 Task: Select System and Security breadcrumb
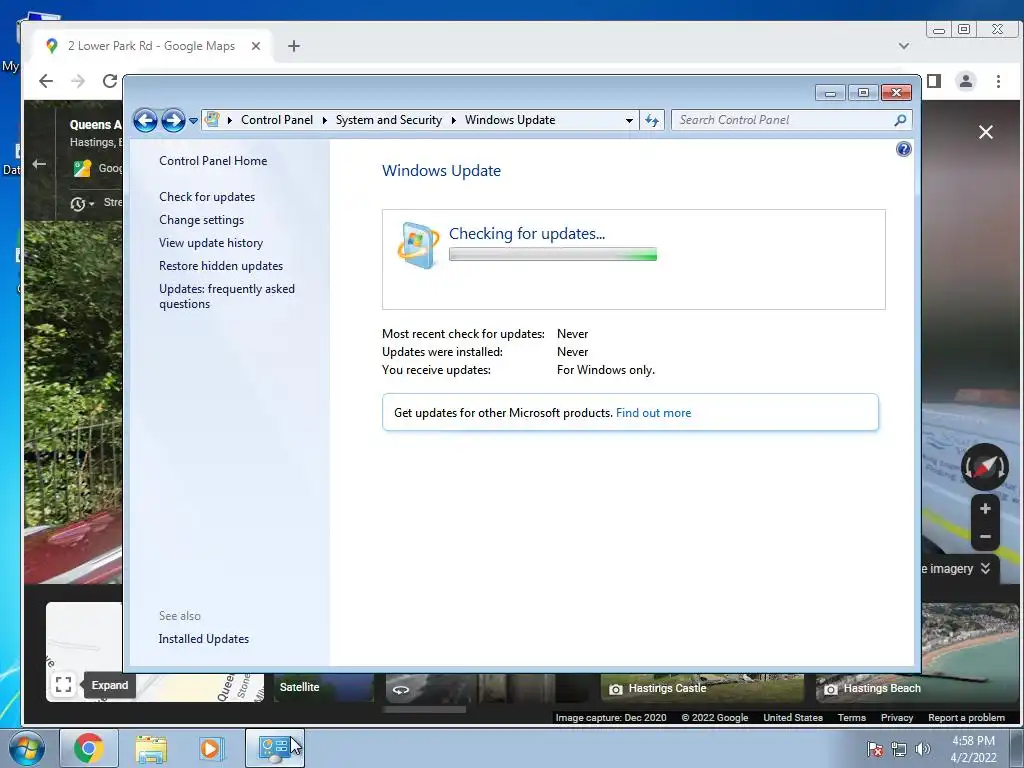pyautogui.click(x=389, y=120)
